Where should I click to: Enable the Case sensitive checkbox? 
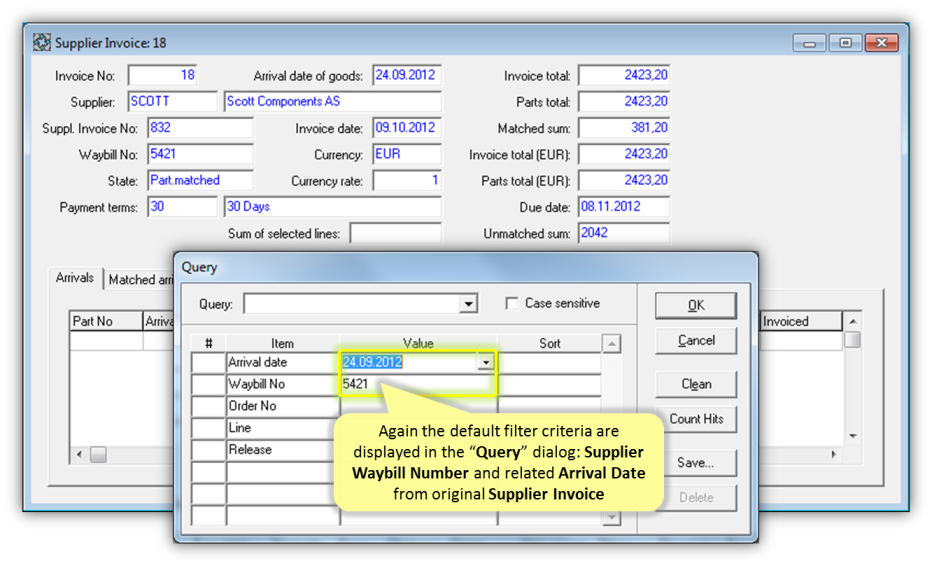pos(513,303)
